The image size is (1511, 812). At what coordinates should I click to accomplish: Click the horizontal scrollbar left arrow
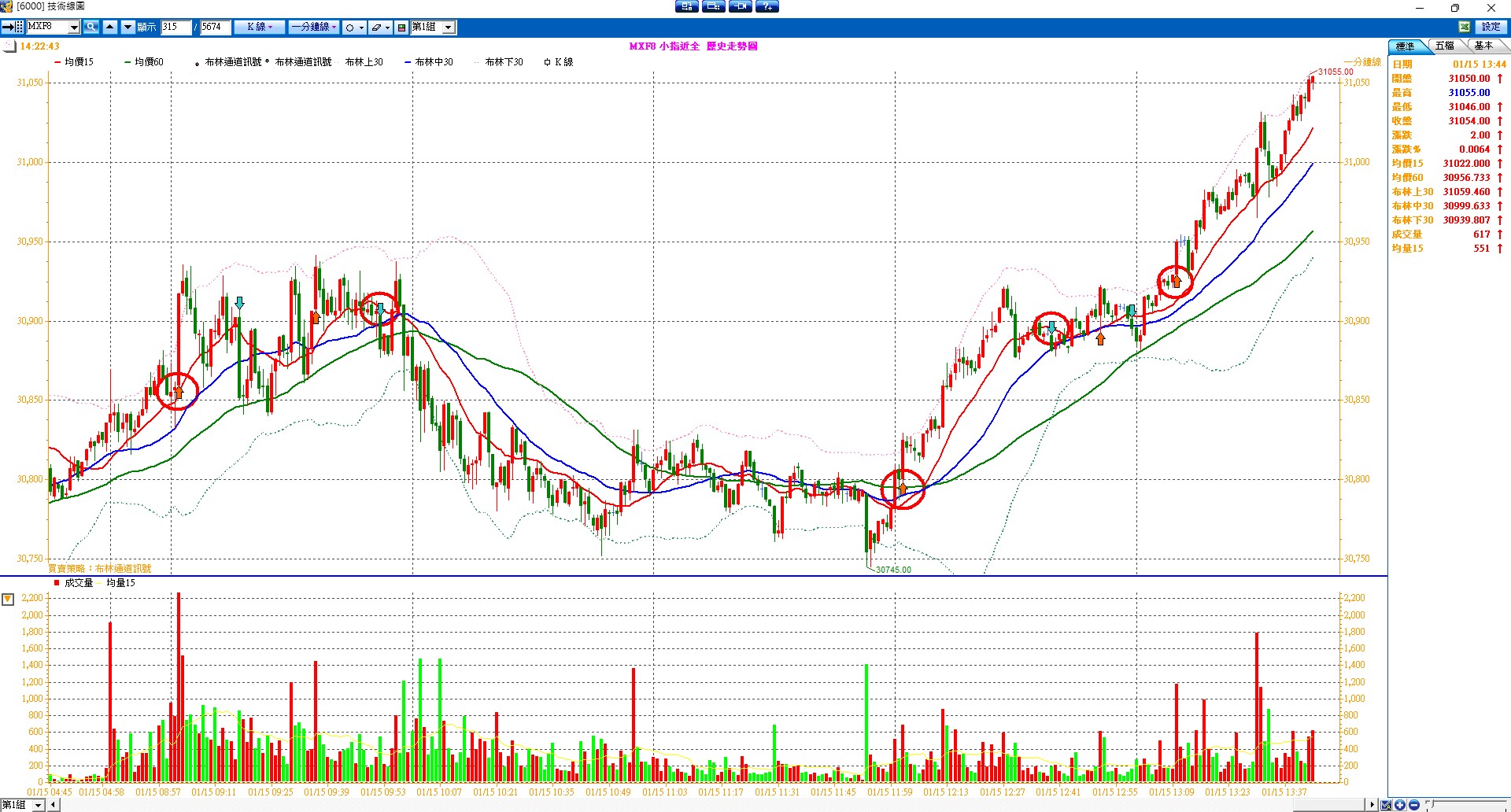pos(53,805)
